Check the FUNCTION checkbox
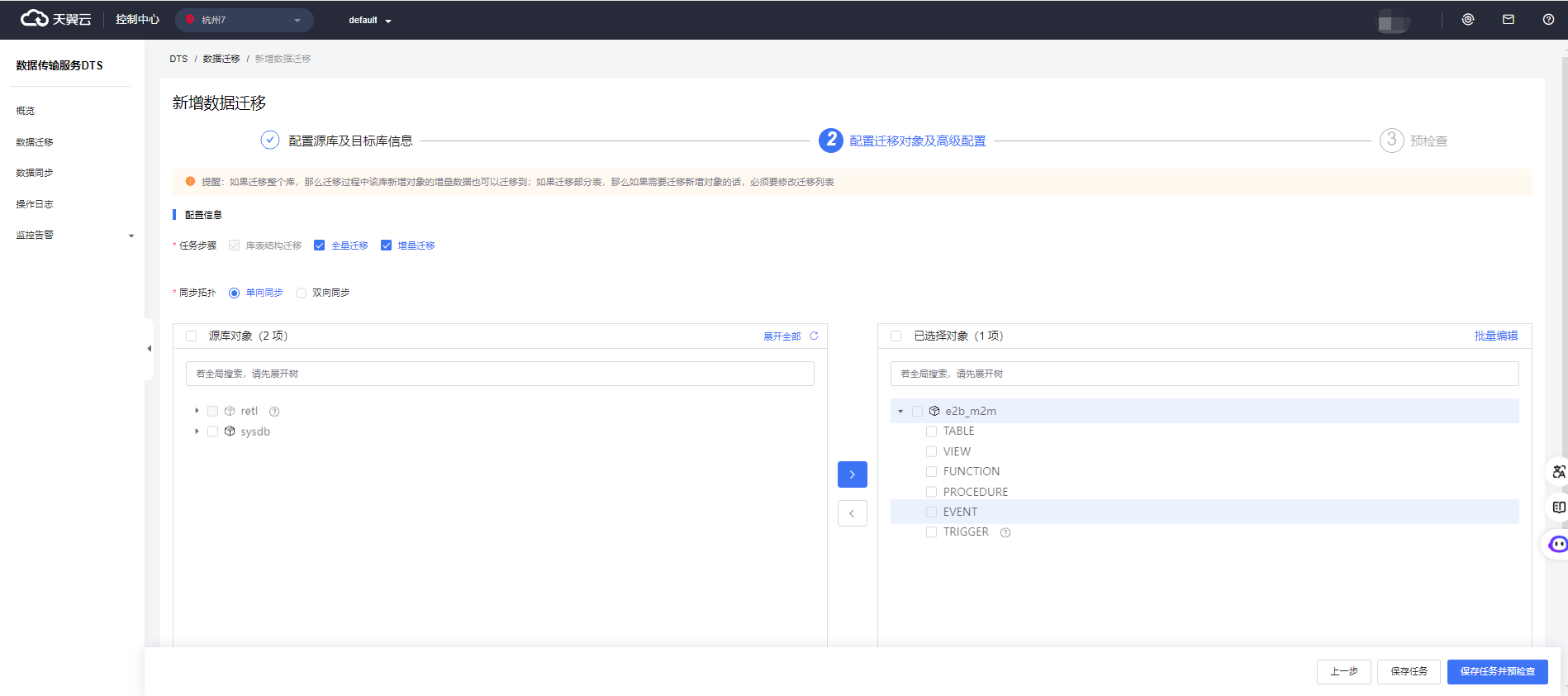Image resolution: width=1568 pixels, height=696 pixels. click(x=932, y=472)
